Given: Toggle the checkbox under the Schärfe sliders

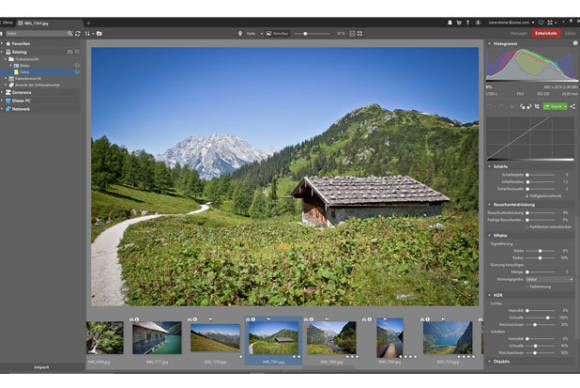Looking at the screenshot, I should point(527,196).
